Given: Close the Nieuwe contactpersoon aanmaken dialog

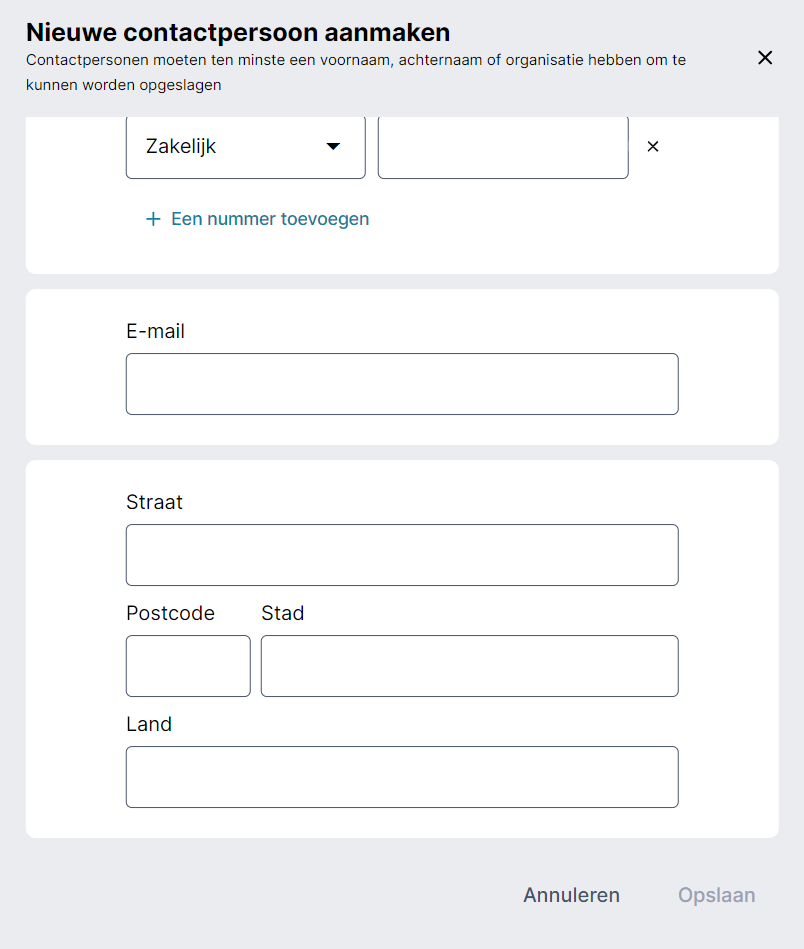Looking at the screenshot, I should pos(765,58).
